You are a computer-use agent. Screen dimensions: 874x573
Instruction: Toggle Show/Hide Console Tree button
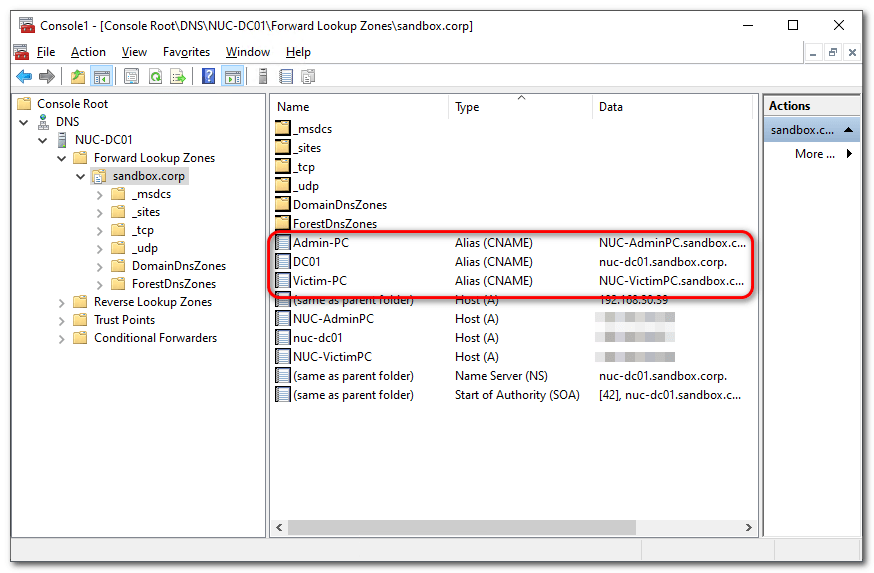[x=101, y=76]
